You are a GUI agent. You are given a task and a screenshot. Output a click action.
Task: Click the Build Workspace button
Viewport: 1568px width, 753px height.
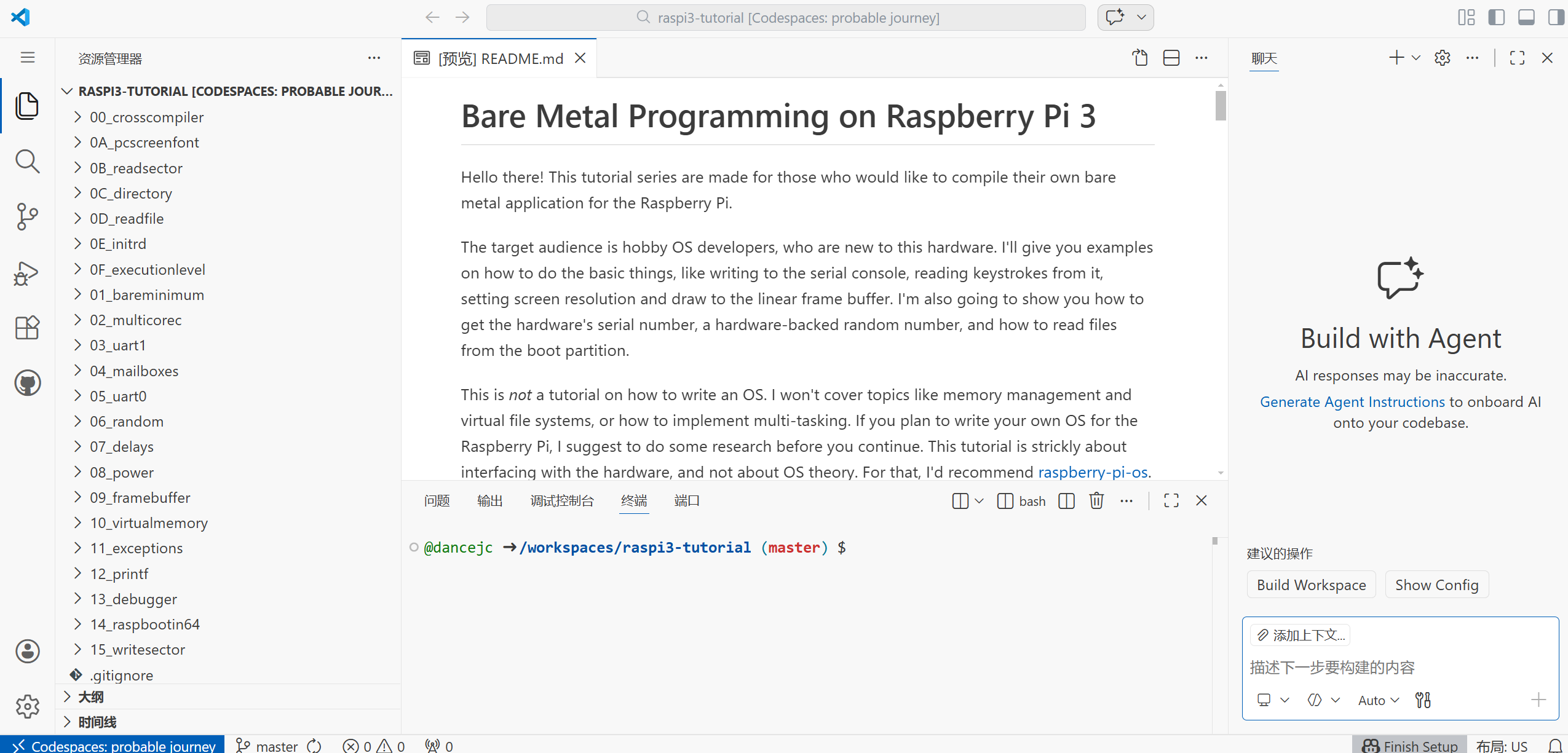[x=1311, y=585]
